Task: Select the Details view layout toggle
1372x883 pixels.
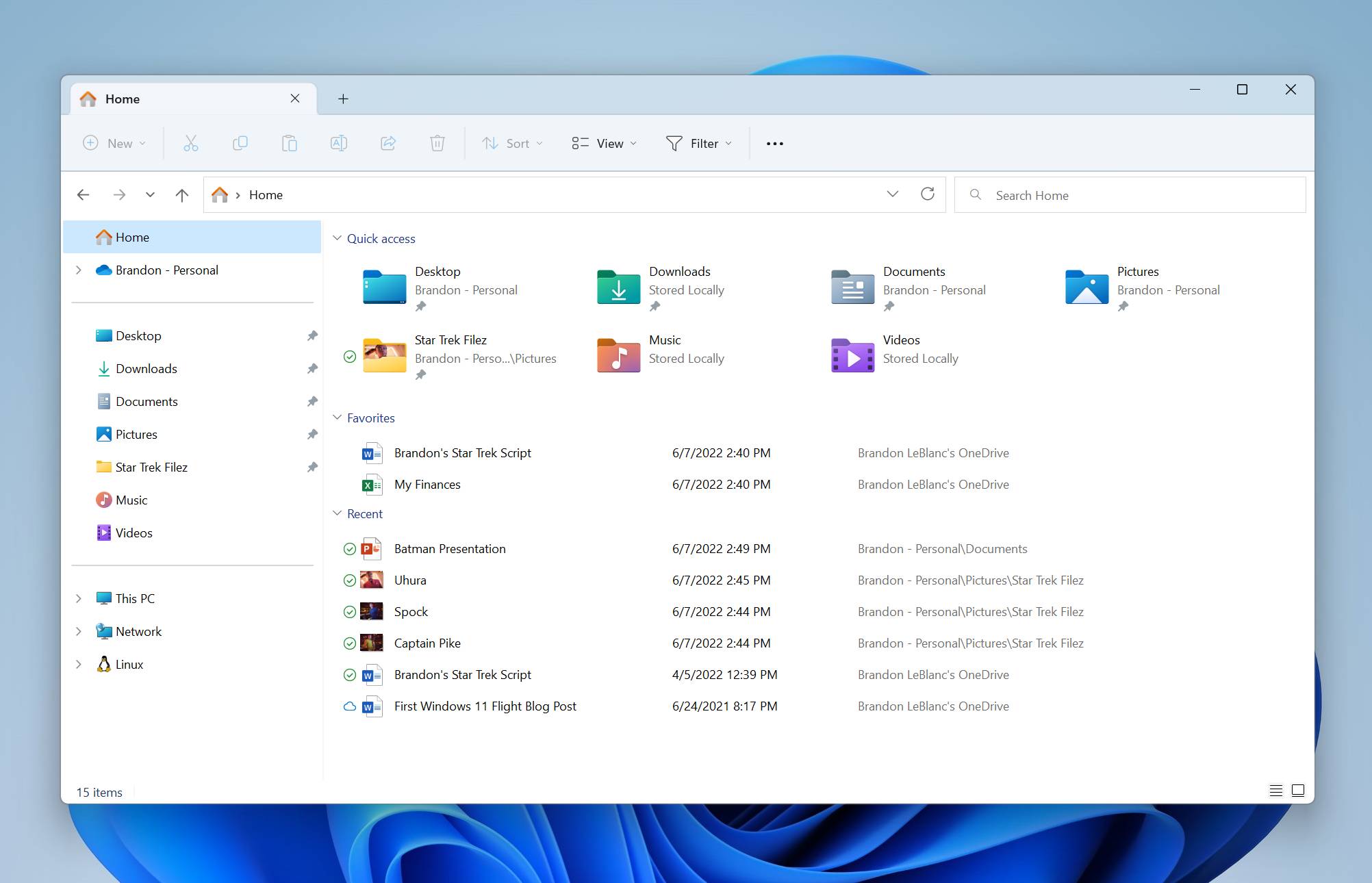Action: 1275,789
